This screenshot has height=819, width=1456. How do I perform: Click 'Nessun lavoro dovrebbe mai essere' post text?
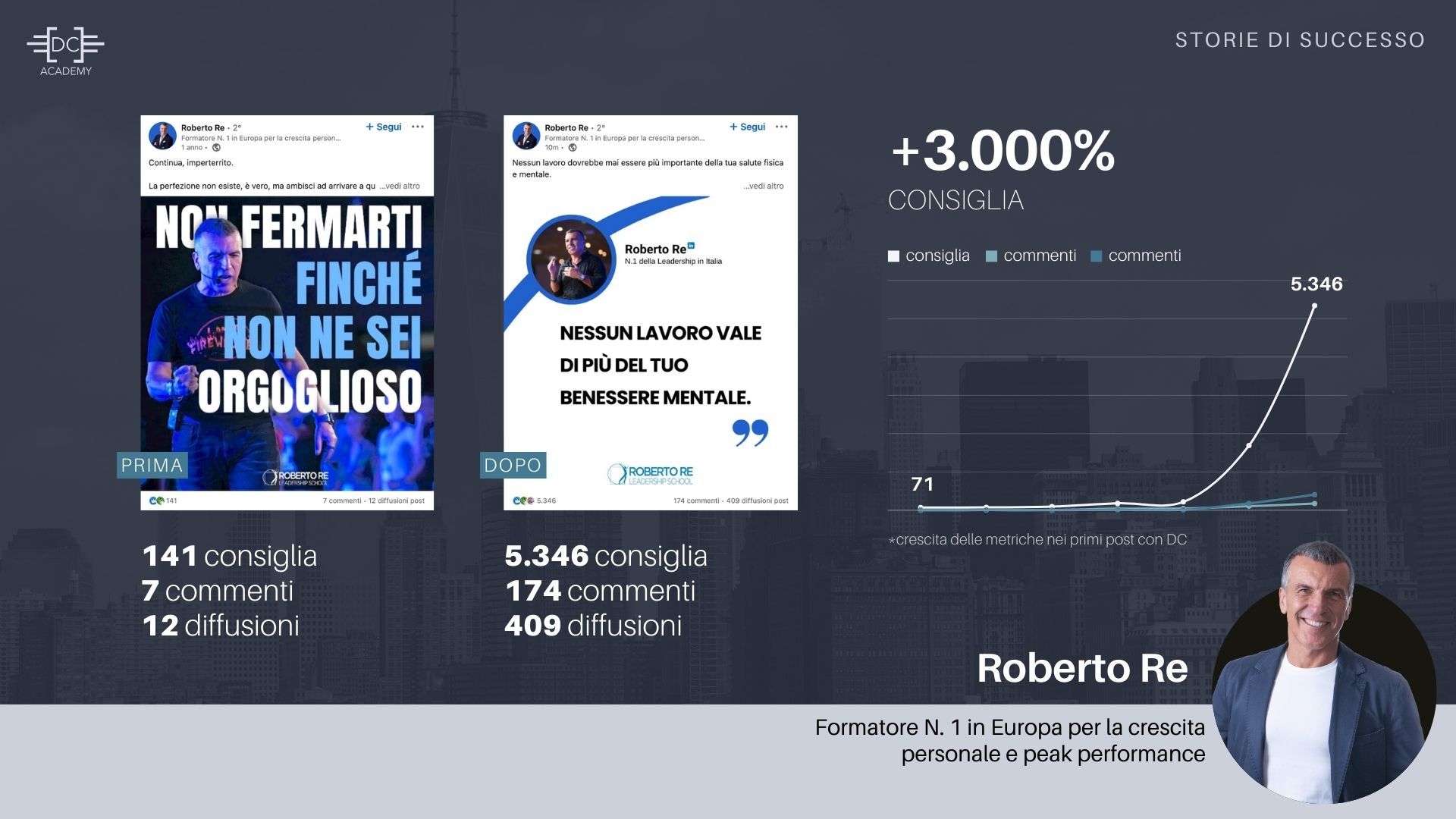[648, 168]
